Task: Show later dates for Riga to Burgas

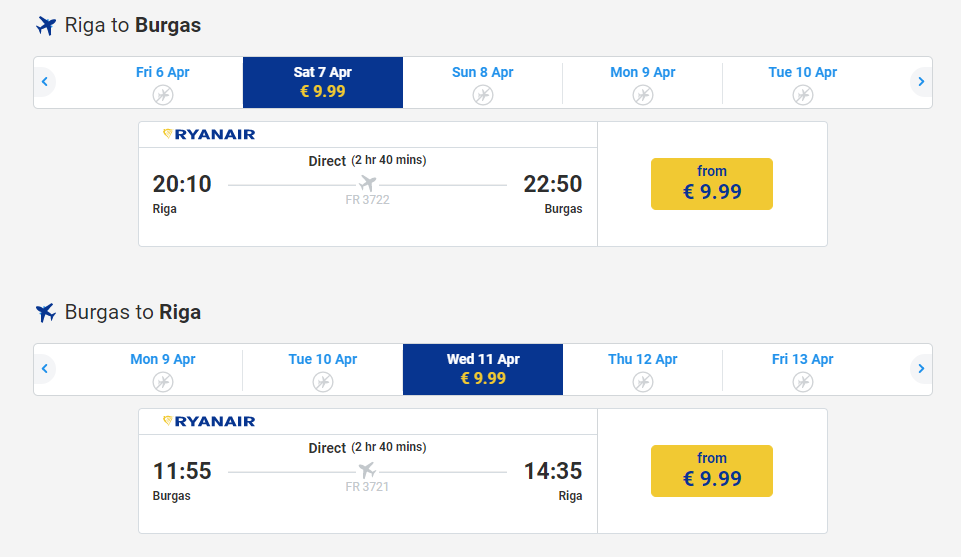Action: [921, 81]
